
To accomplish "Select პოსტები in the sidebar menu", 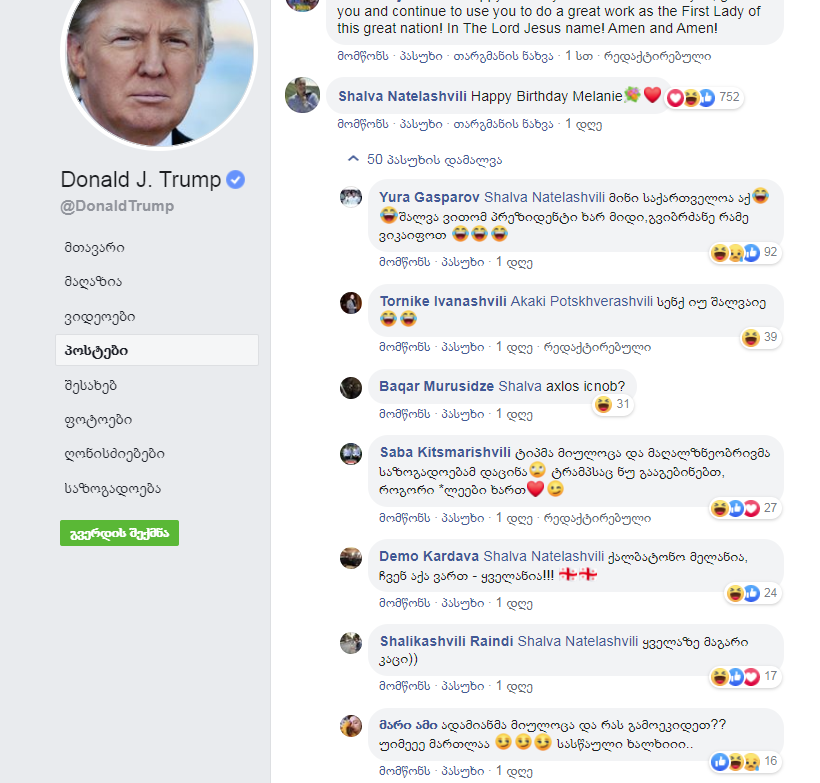I will coord(157,350).
